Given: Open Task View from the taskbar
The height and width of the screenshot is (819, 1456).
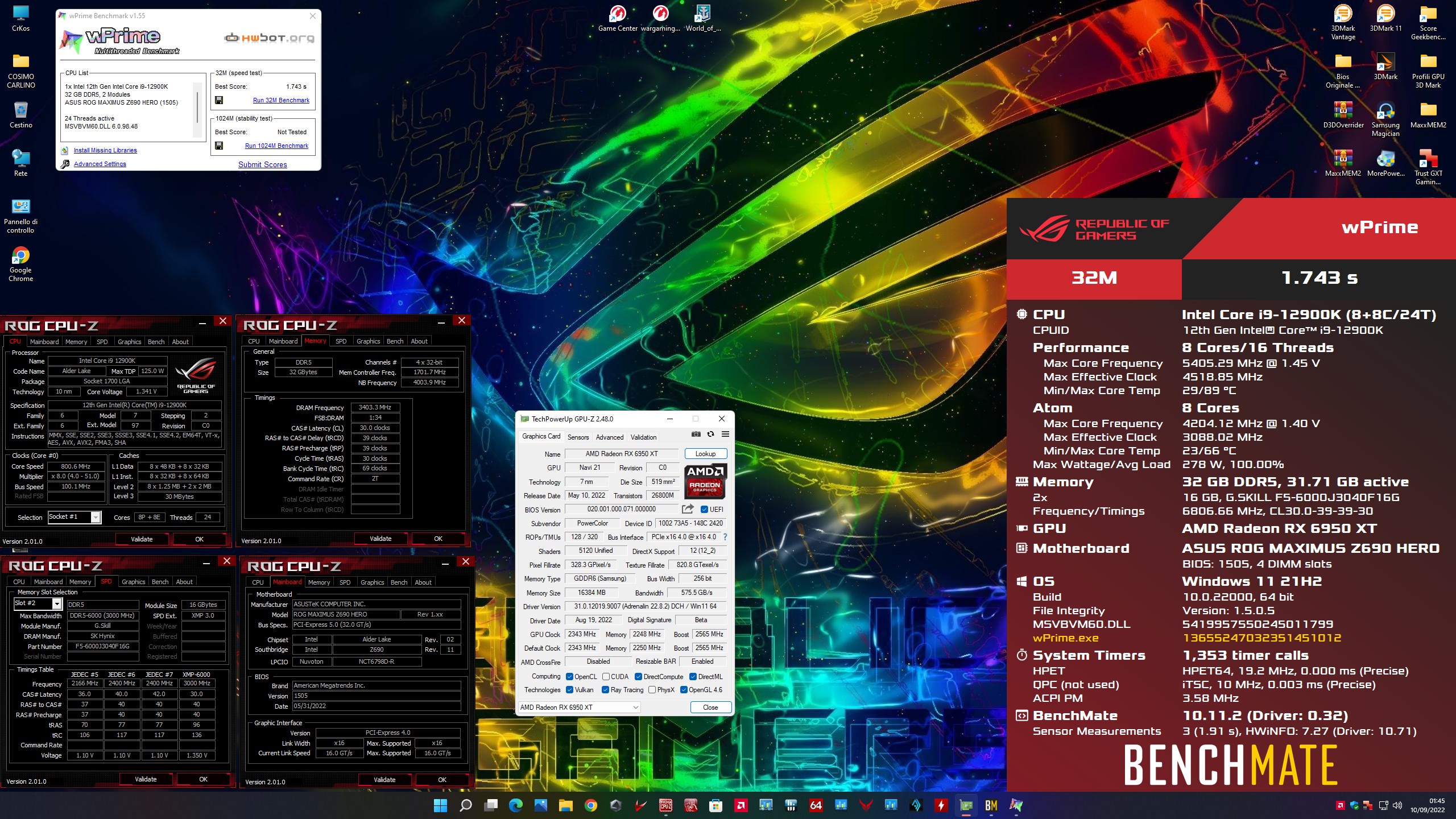Looking at the screenshot, I should [491, 805].
